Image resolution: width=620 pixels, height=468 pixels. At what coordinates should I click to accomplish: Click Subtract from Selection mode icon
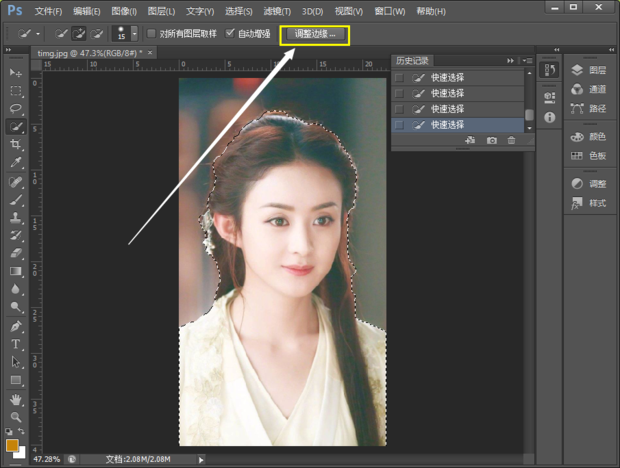tap(96, 34)
